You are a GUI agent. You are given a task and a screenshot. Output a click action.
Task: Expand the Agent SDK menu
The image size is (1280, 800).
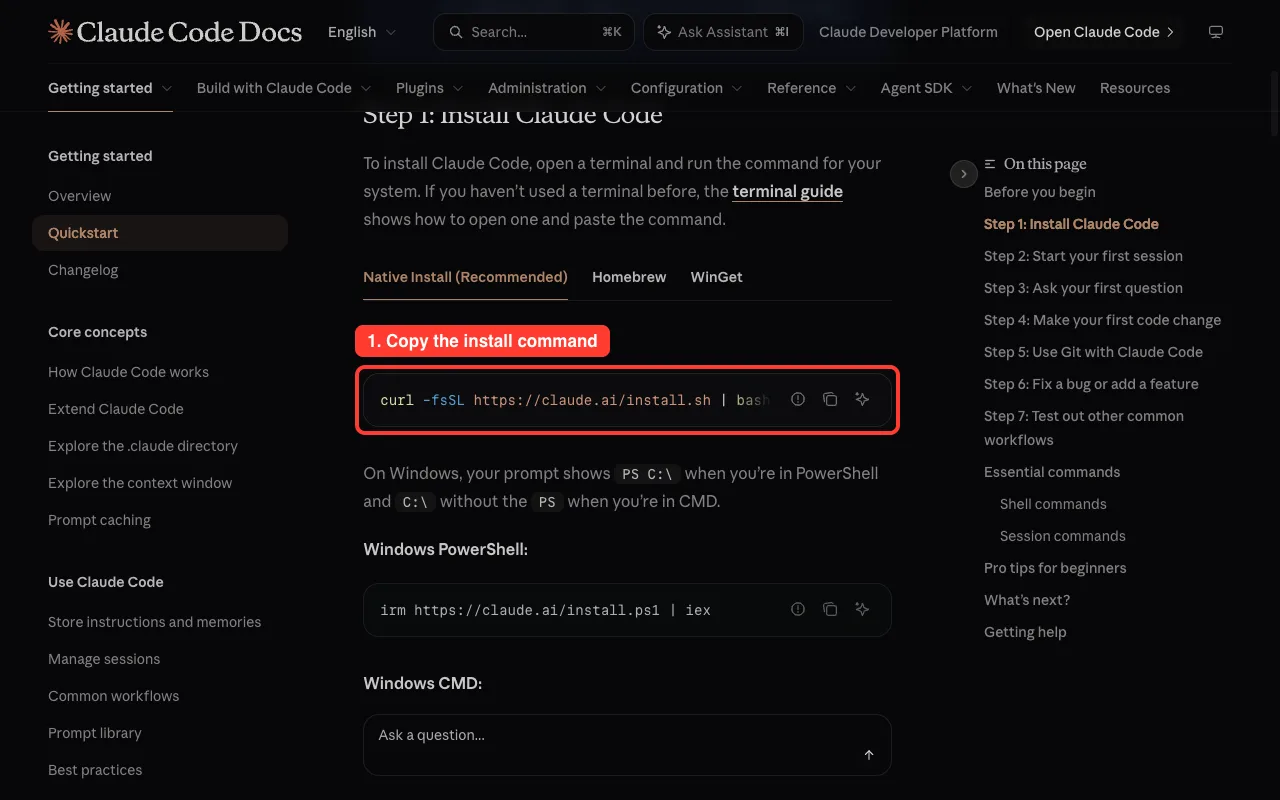click(927, 88)
